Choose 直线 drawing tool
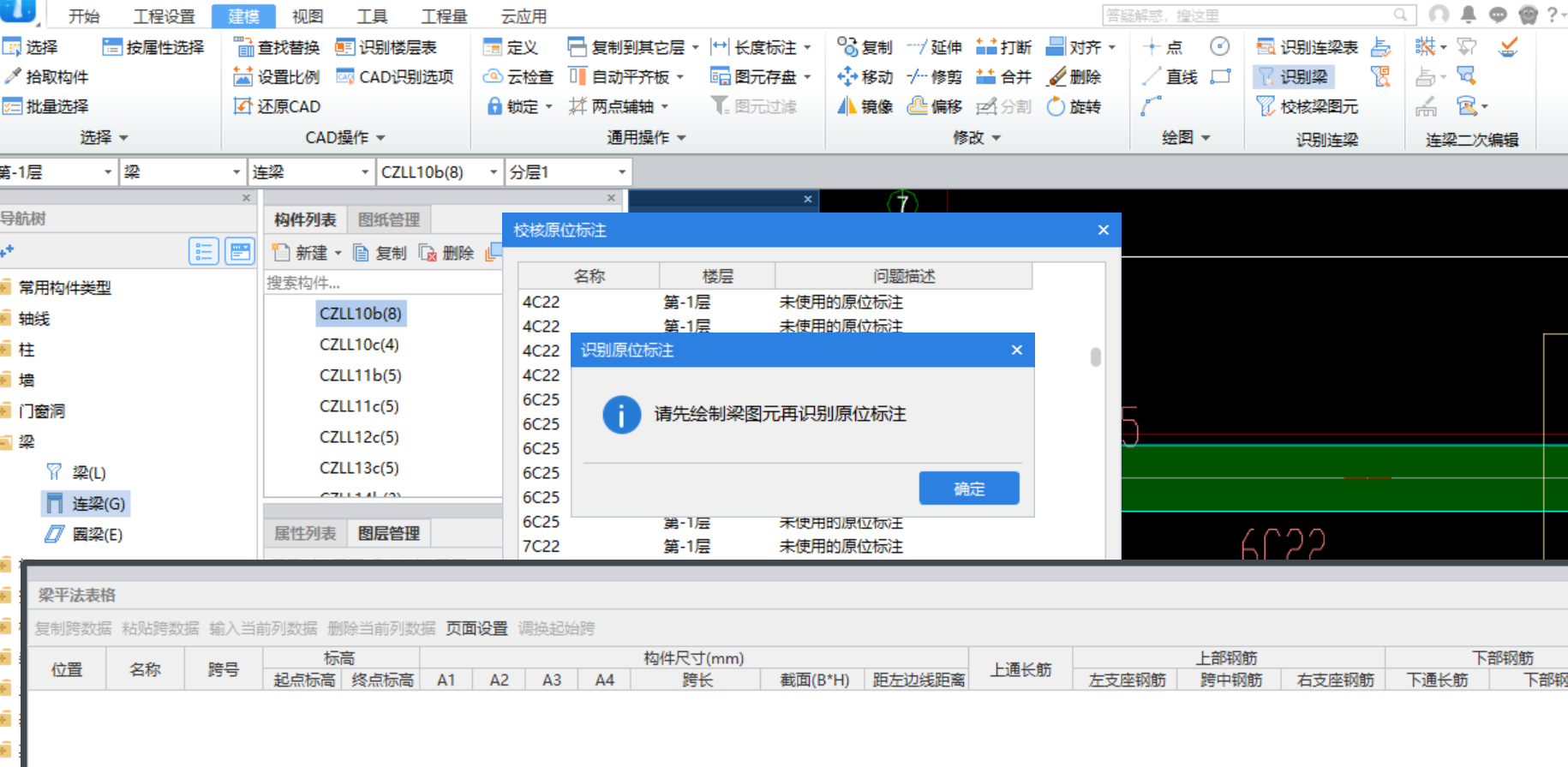1568x767 pixels. pos(1170,76)
